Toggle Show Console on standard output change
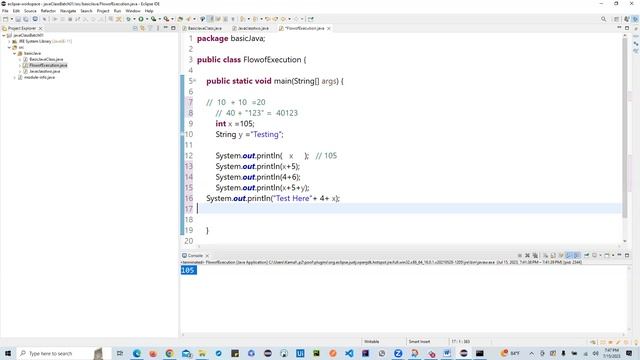This screenshot has height=360, width=640. (569, 256)
